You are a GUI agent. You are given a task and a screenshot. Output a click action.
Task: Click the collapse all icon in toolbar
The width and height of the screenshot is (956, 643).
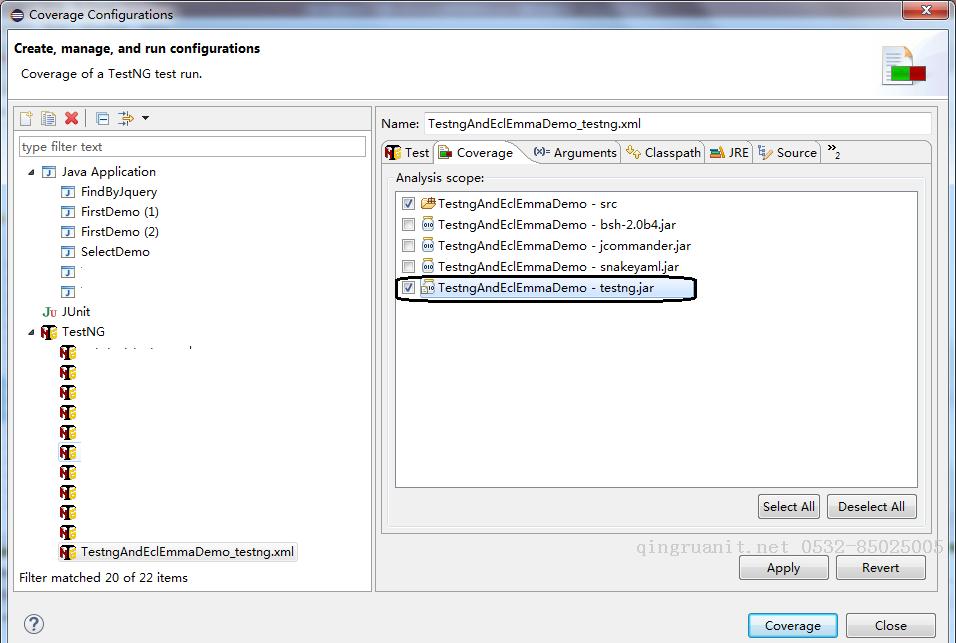[x=102, y=118]
